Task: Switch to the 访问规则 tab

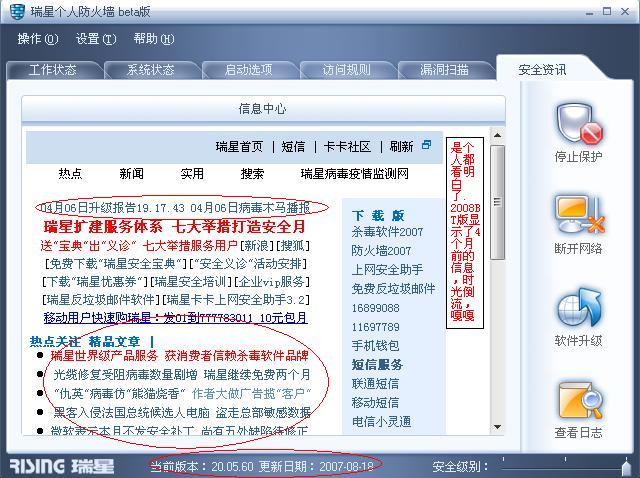Action: pyautogui.click(x=347, y=70)
